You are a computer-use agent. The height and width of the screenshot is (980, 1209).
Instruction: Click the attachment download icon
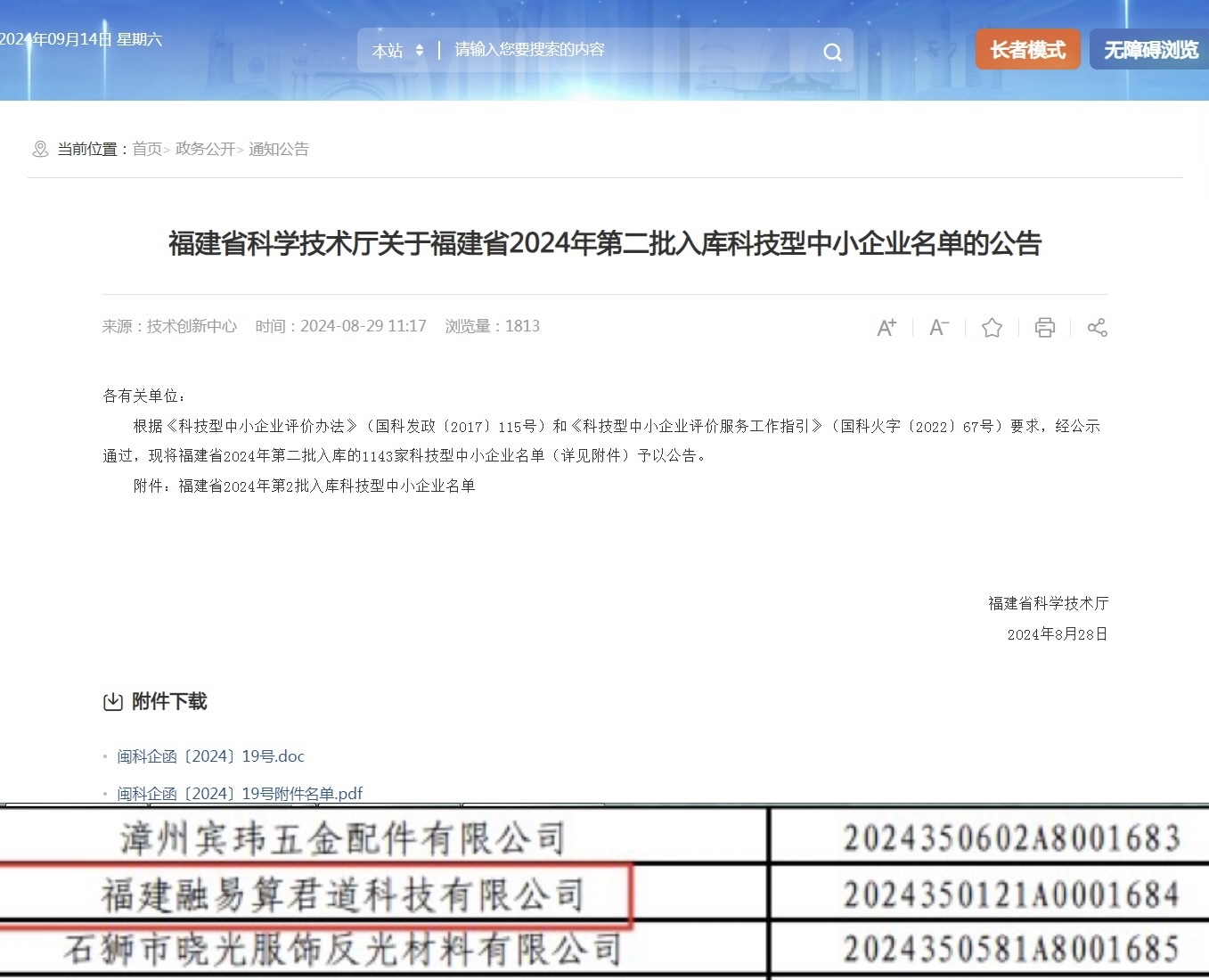pos(113,702)
